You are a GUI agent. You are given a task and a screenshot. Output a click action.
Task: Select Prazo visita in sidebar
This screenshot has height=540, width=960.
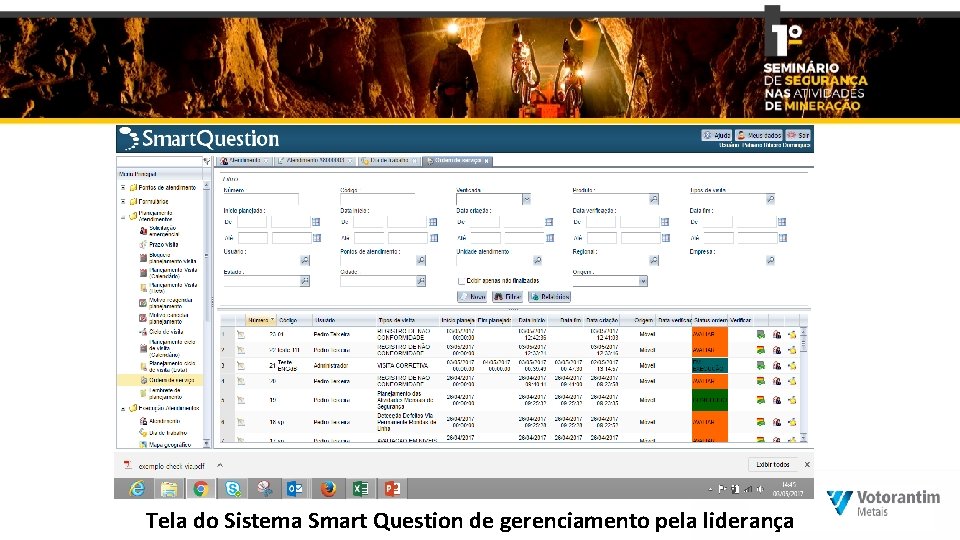coord(163,244)
